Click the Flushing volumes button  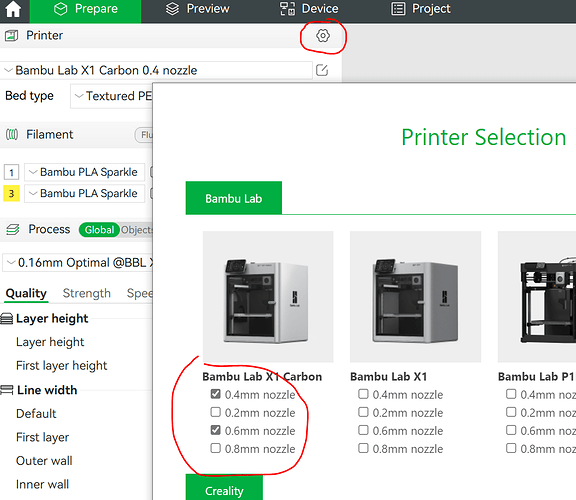144,135
